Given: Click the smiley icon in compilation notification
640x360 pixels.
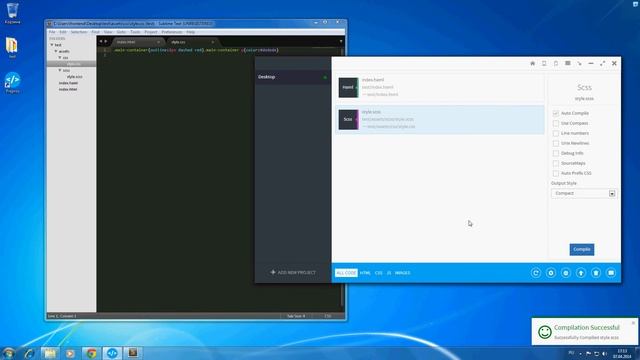Looking at the screenshot, I should pyautogui.click(x=544, y=332).
